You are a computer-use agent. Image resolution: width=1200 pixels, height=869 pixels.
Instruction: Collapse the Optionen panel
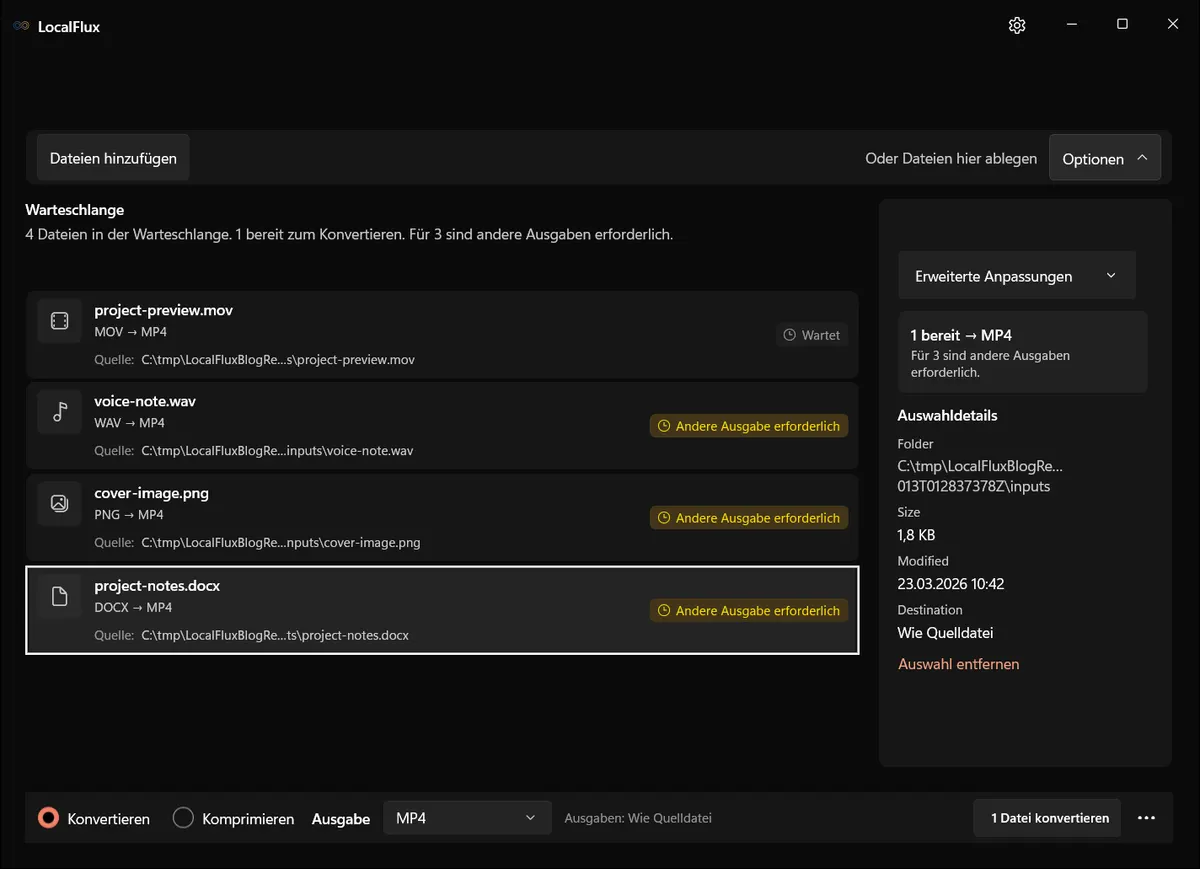(x=1104, y=158)
